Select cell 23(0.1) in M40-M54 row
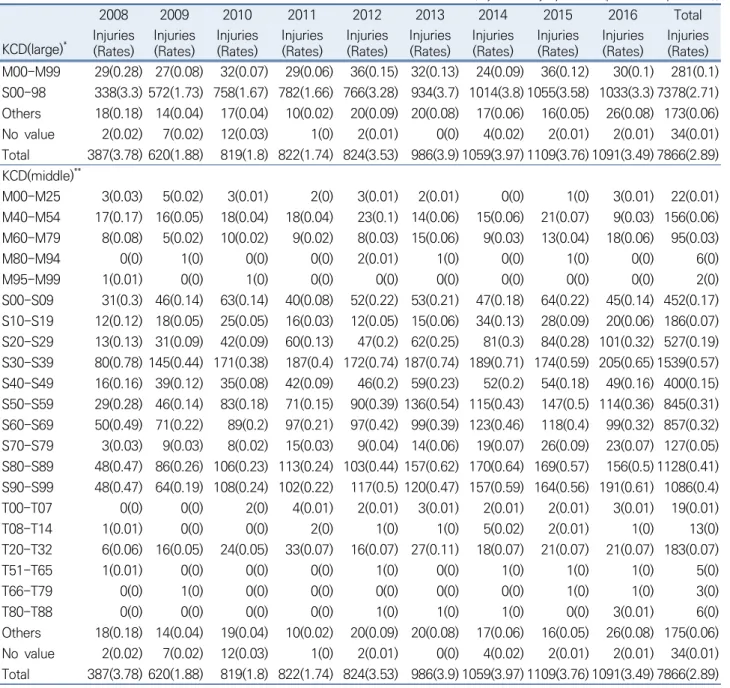 tap(378, 217)
